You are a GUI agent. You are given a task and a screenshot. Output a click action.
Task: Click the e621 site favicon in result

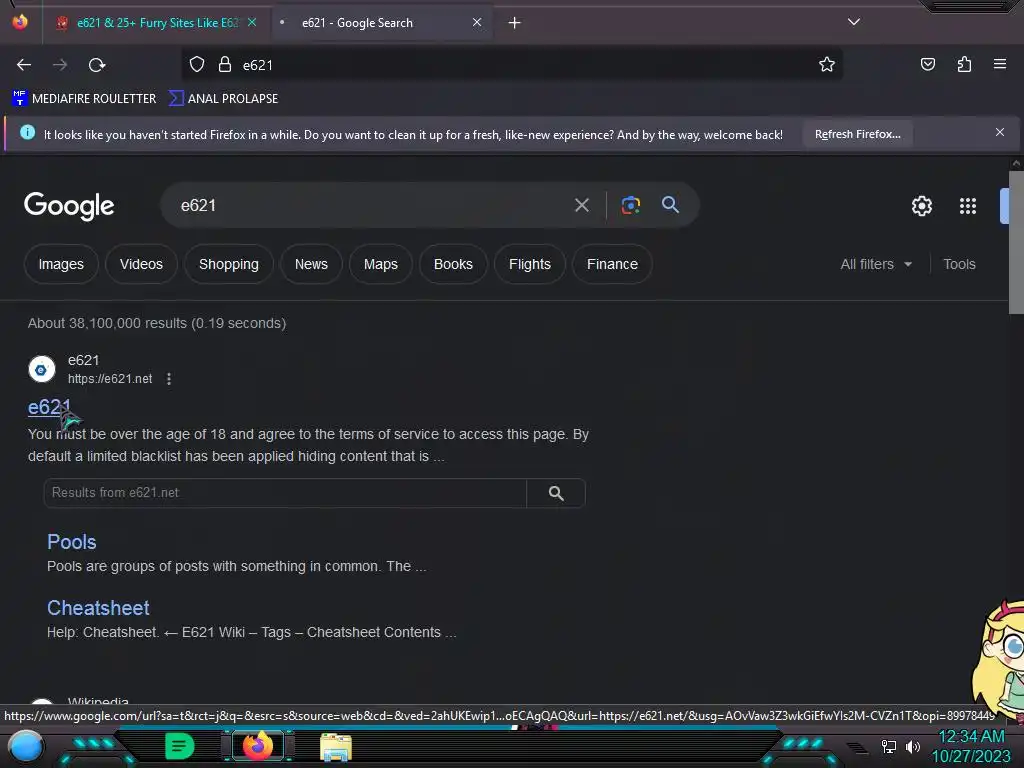pos(42,370)
